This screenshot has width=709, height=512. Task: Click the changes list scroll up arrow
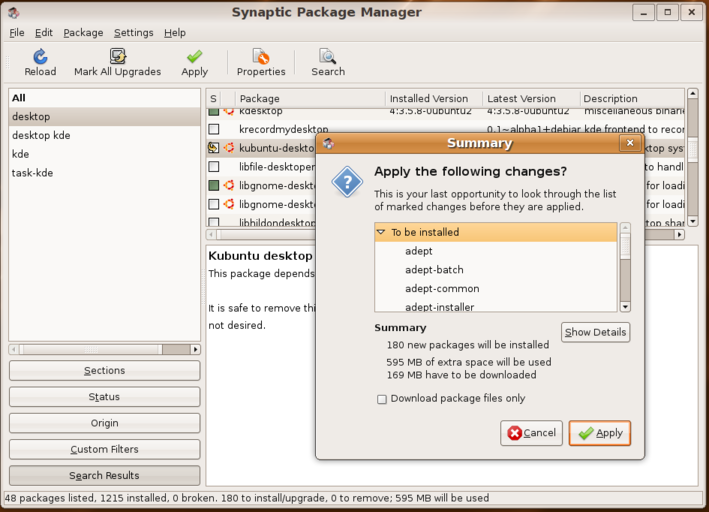625,228
